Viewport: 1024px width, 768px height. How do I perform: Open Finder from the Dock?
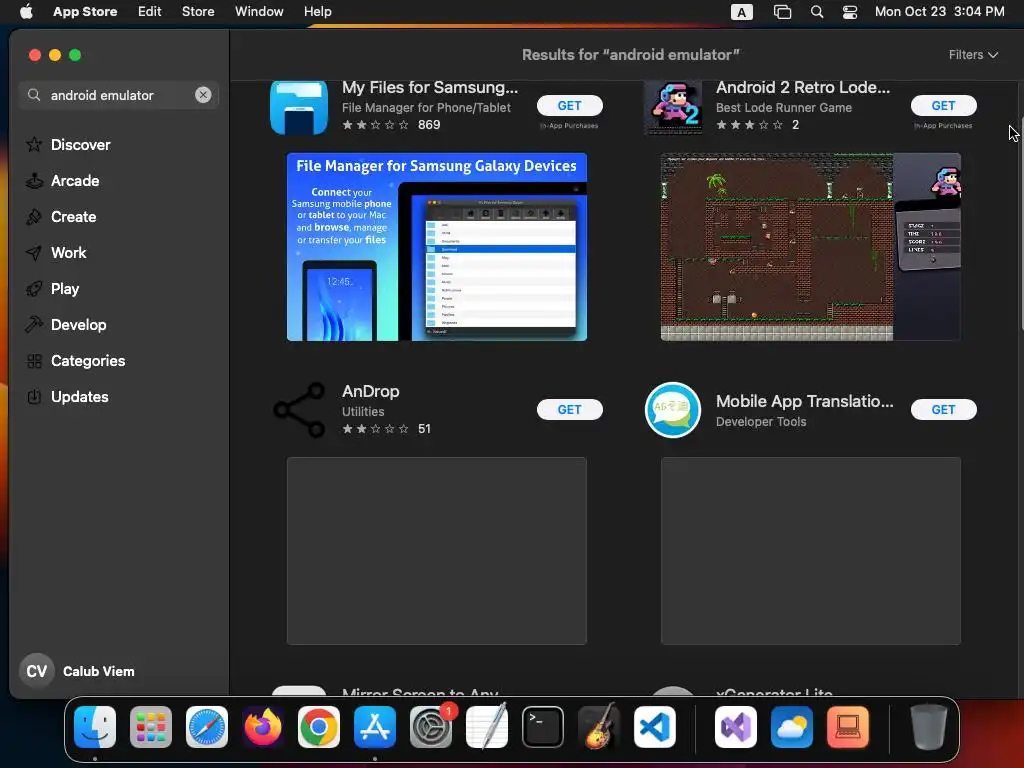[95, 726]
